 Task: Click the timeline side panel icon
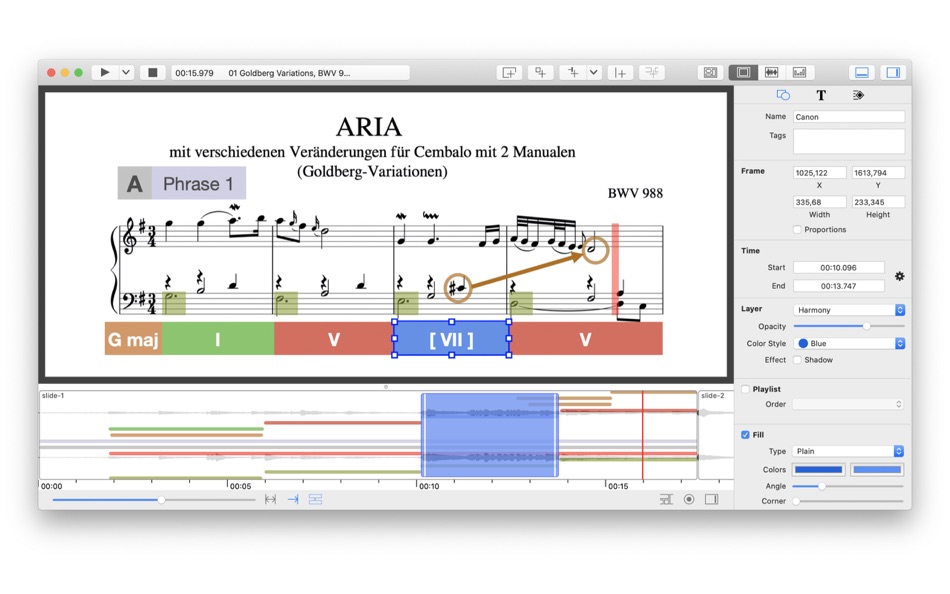pyautogui.click(x=712, y=499)
